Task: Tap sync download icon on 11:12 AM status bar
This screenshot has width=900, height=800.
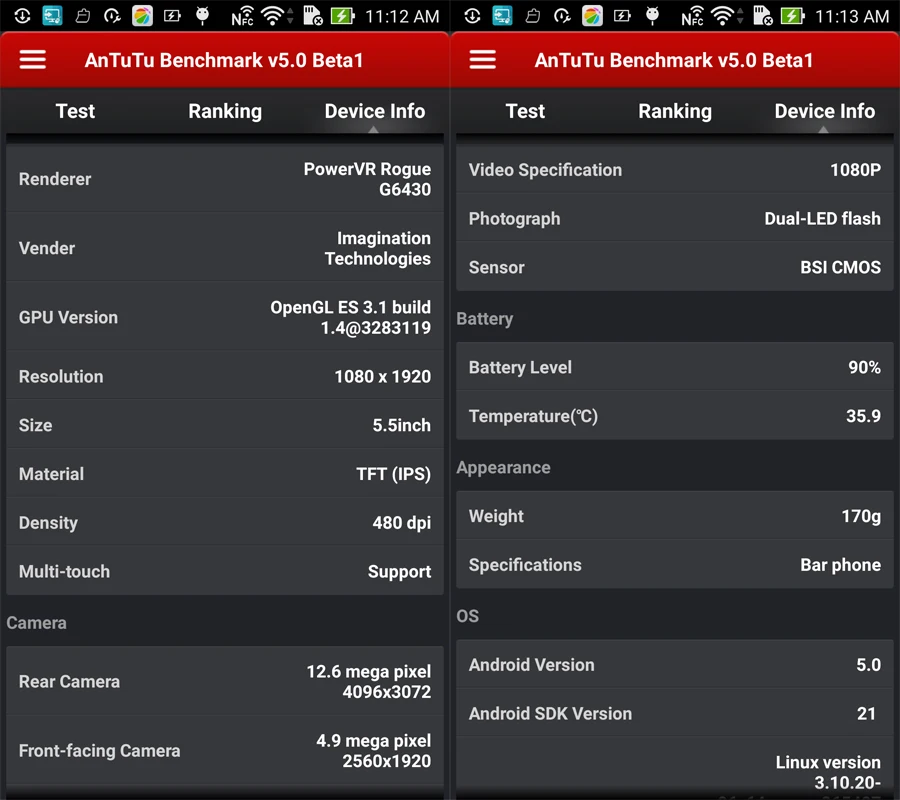Action: click(22, 16)
